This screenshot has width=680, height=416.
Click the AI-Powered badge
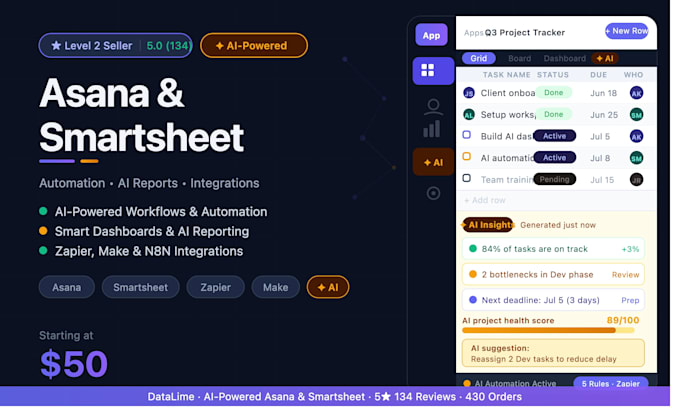pos(254,46)
